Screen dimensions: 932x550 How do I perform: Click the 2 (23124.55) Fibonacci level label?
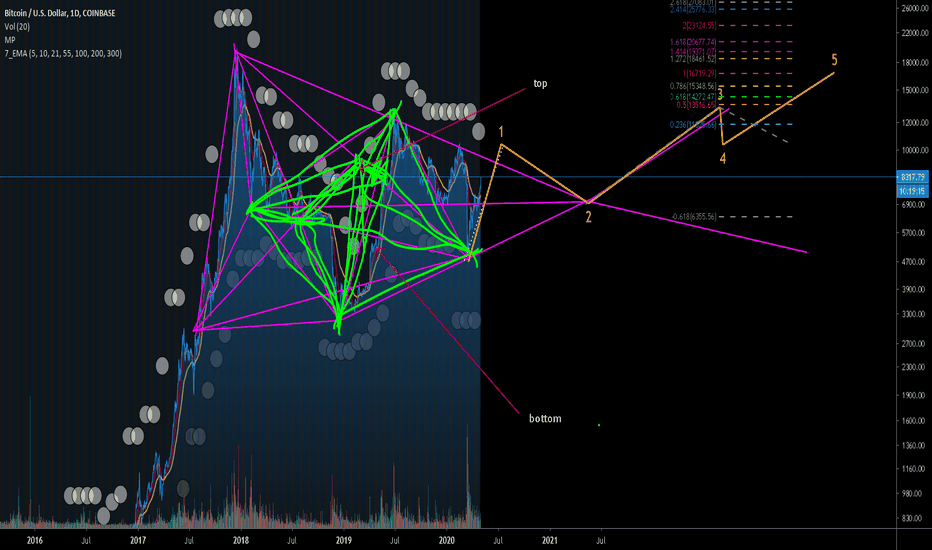[700, 26]
